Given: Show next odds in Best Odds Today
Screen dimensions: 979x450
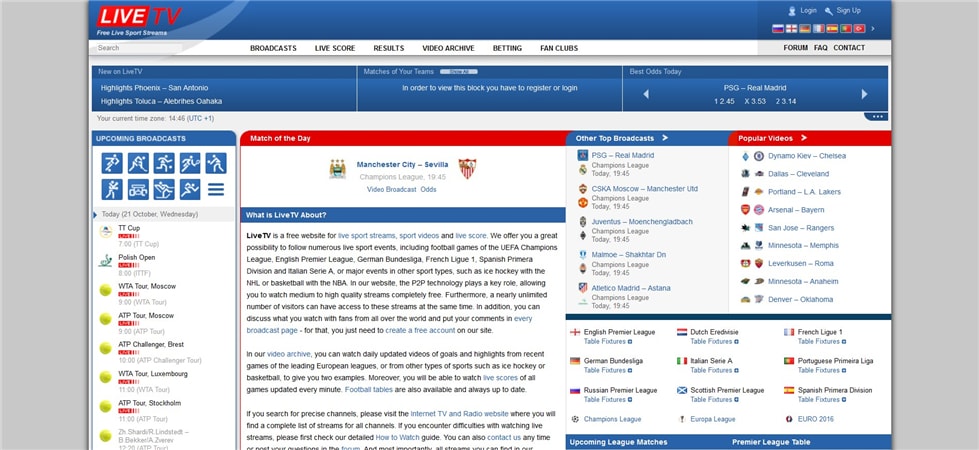Looking at the screenshot, I should click(x=865, y=94).
